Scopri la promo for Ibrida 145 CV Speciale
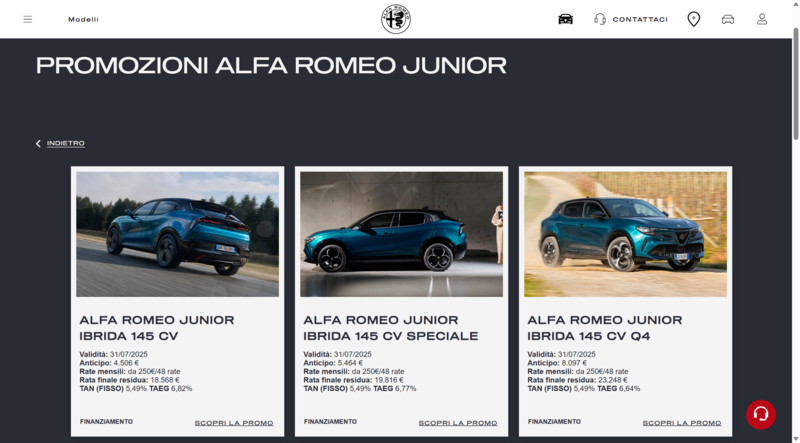 458,423
